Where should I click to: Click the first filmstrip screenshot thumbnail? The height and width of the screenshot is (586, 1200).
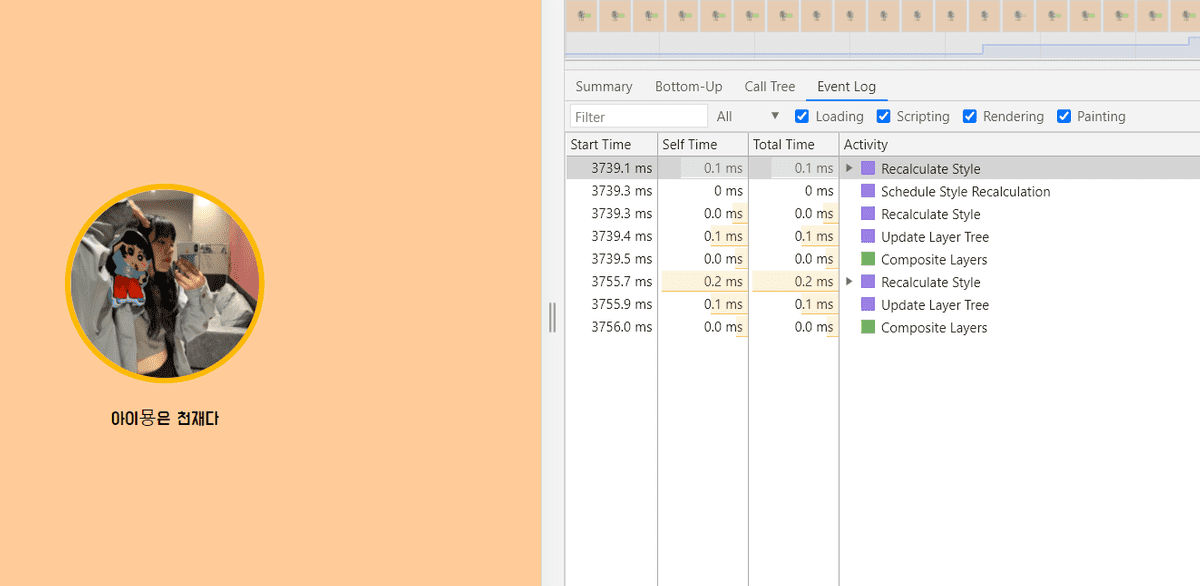582,16
